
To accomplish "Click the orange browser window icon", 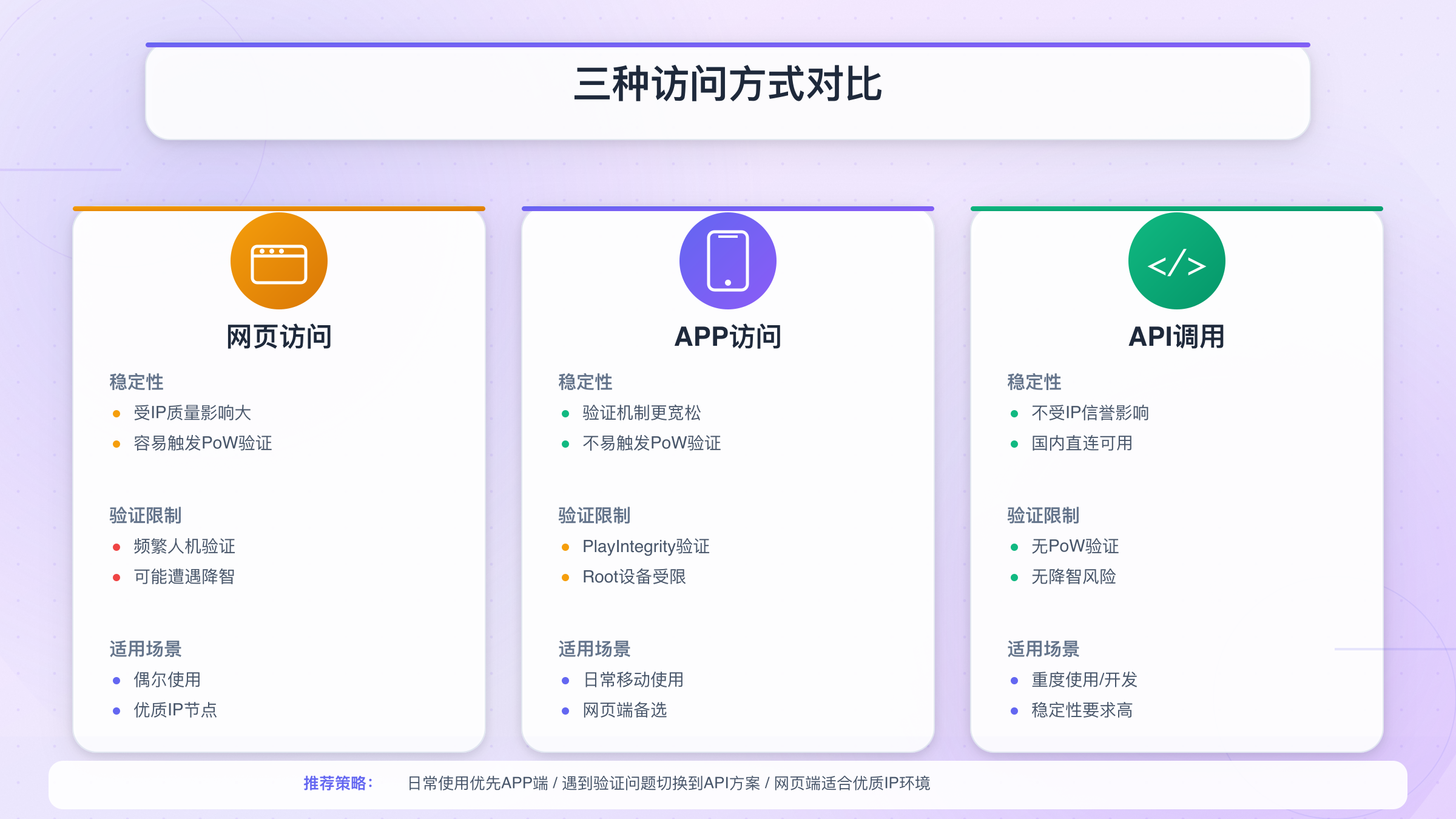I will [x=278, y=260].
